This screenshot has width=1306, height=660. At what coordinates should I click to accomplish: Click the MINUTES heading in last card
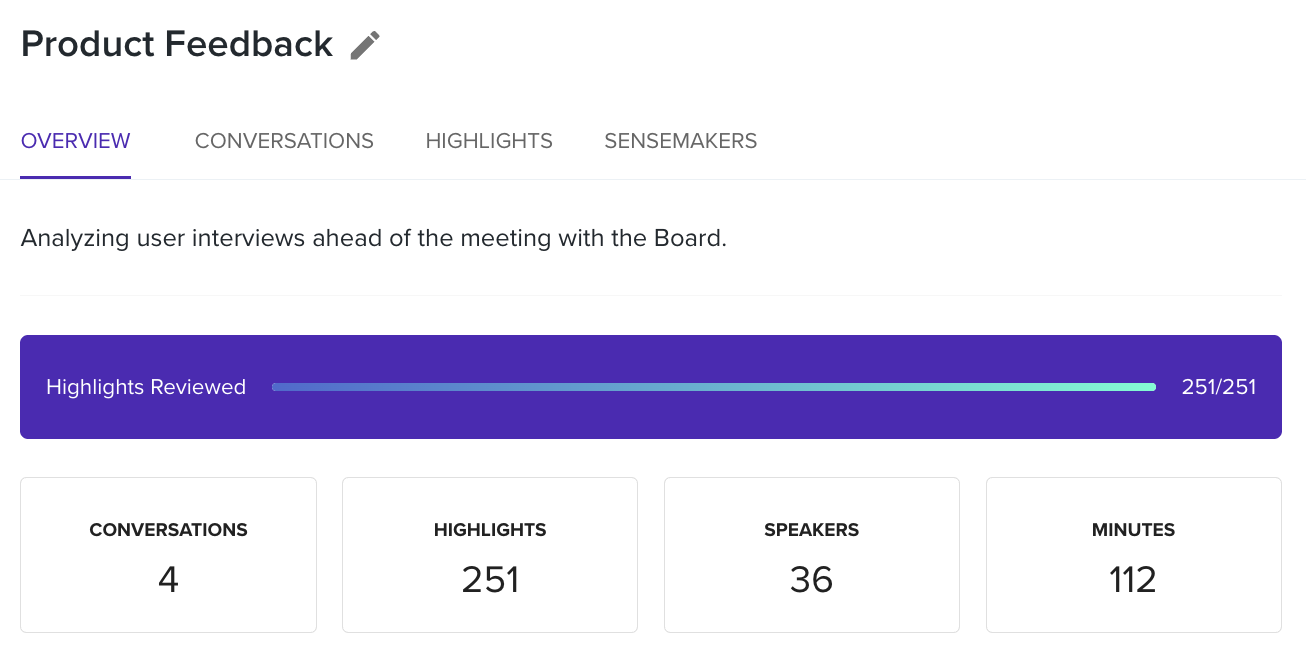pos(1134,530)
